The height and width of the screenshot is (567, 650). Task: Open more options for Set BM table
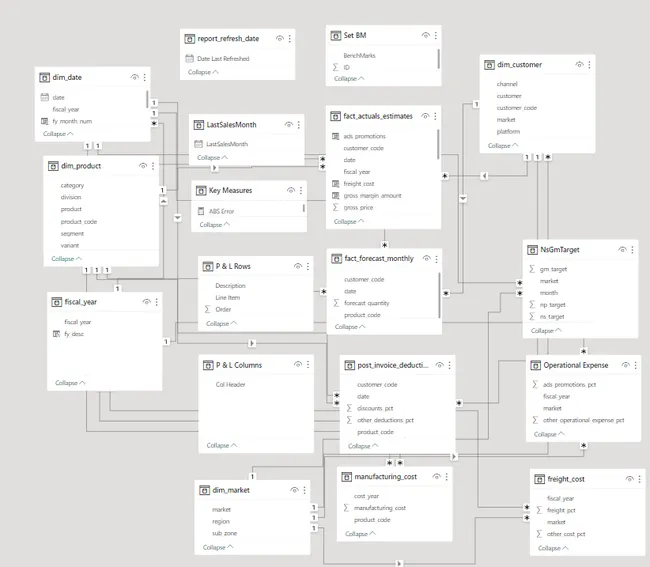tap(436, 36)
